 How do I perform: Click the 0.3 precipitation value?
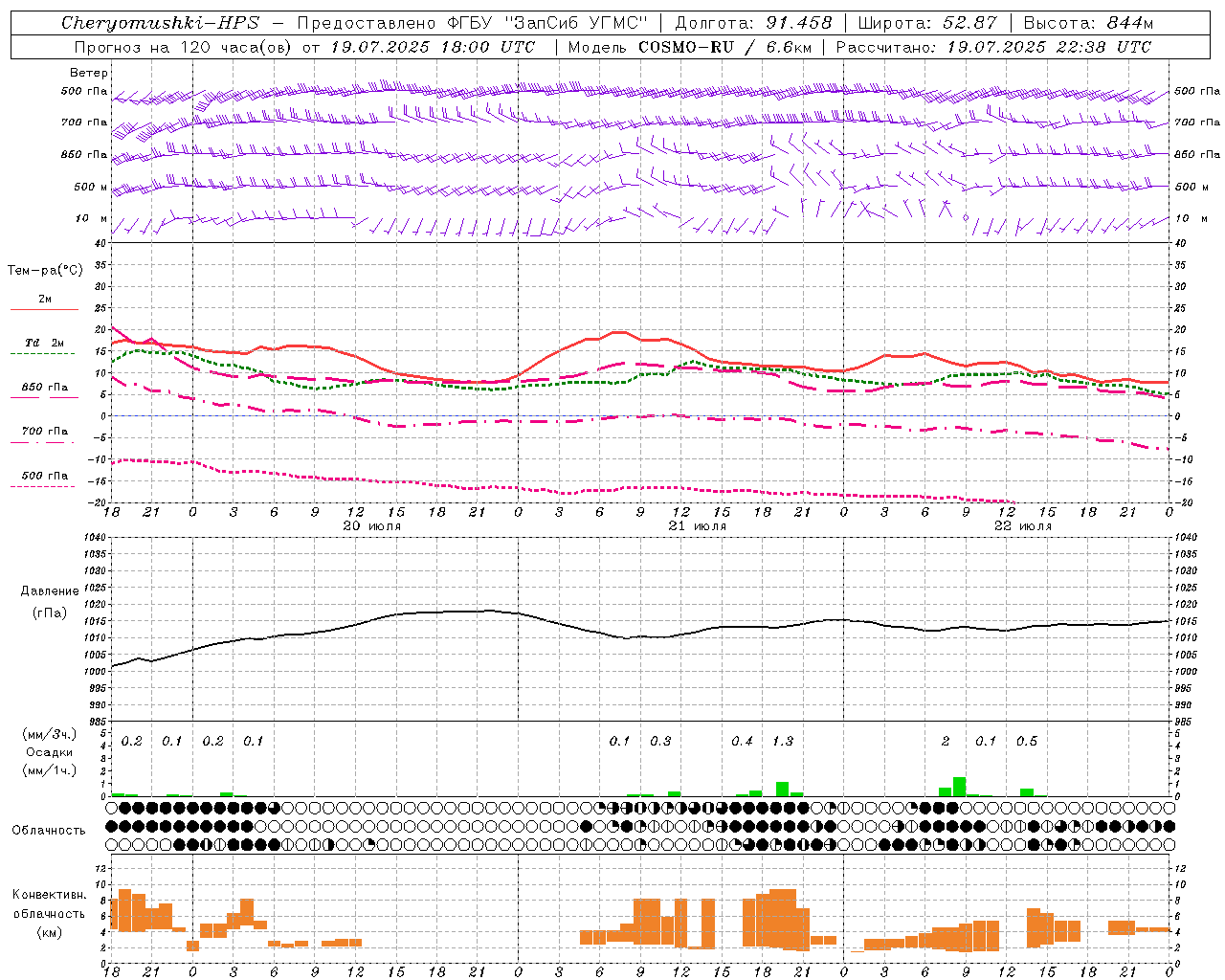[660, 742]
